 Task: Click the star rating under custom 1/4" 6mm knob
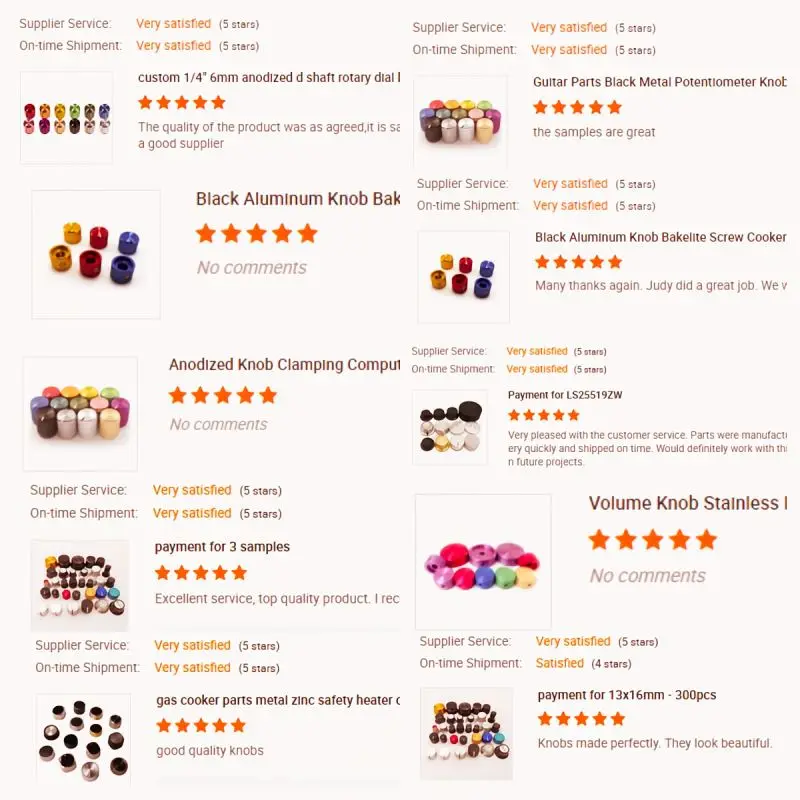[182, 103]
